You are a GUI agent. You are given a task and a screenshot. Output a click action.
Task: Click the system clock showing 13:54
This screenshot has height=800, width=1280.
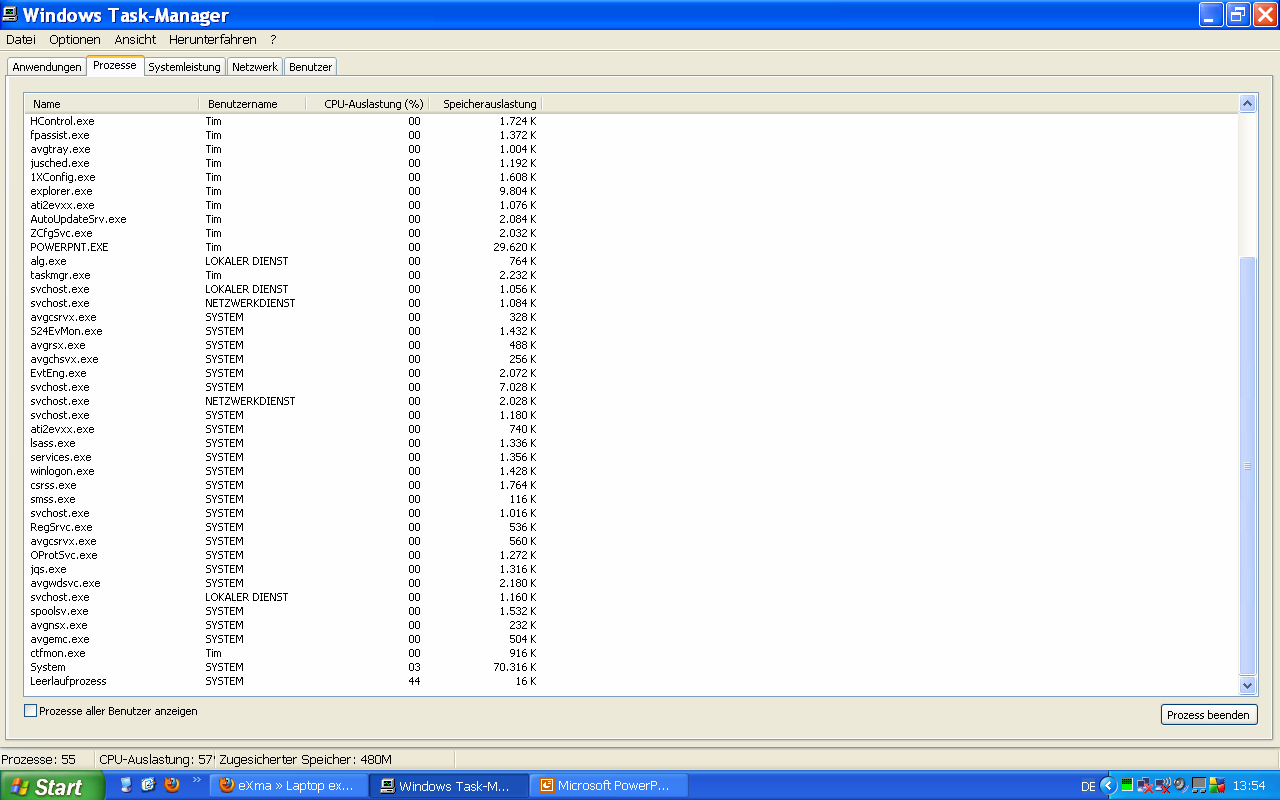pos(1249,786)
